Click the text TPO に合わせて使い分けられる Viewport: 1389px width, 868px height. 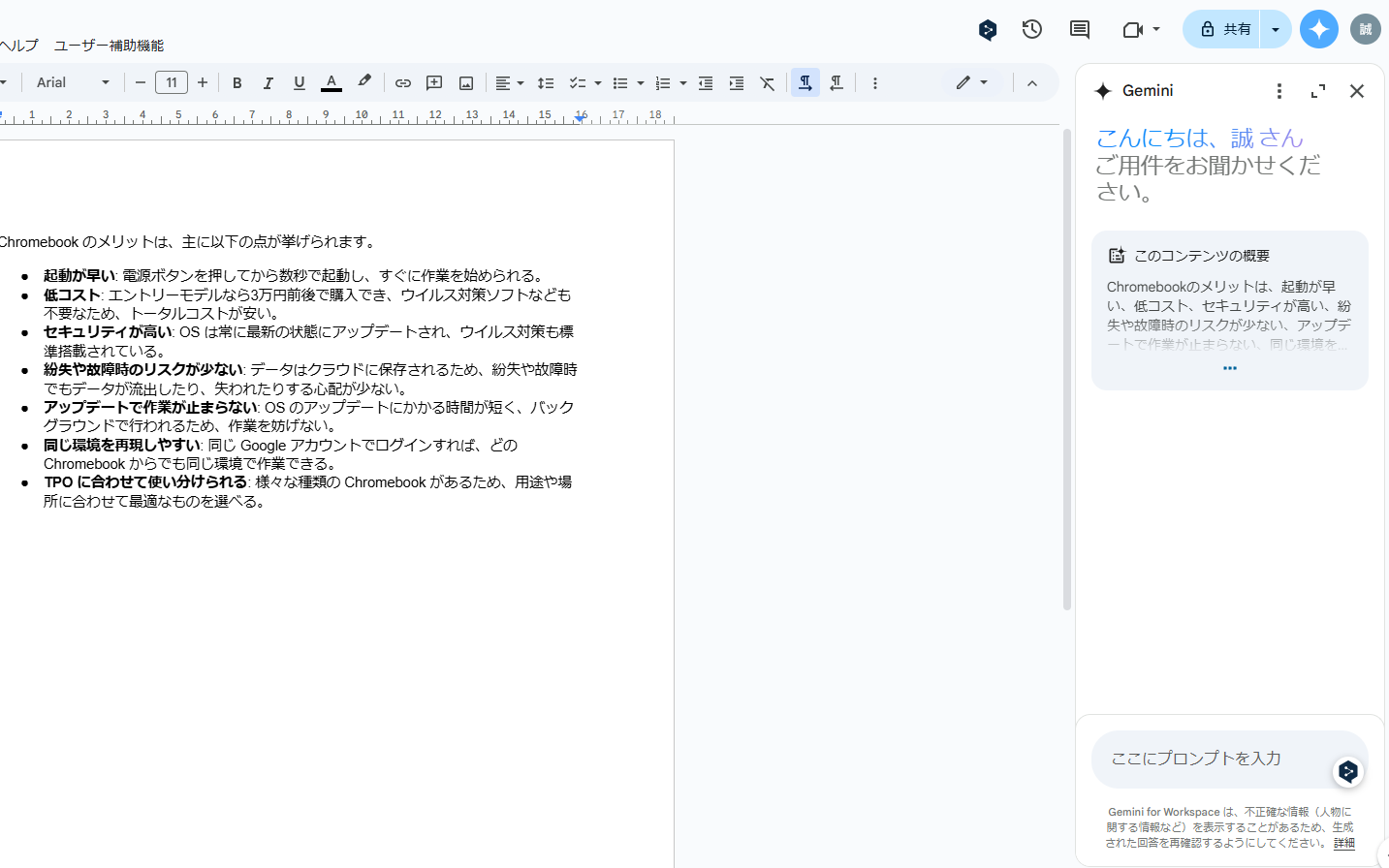tap(145, 481)
